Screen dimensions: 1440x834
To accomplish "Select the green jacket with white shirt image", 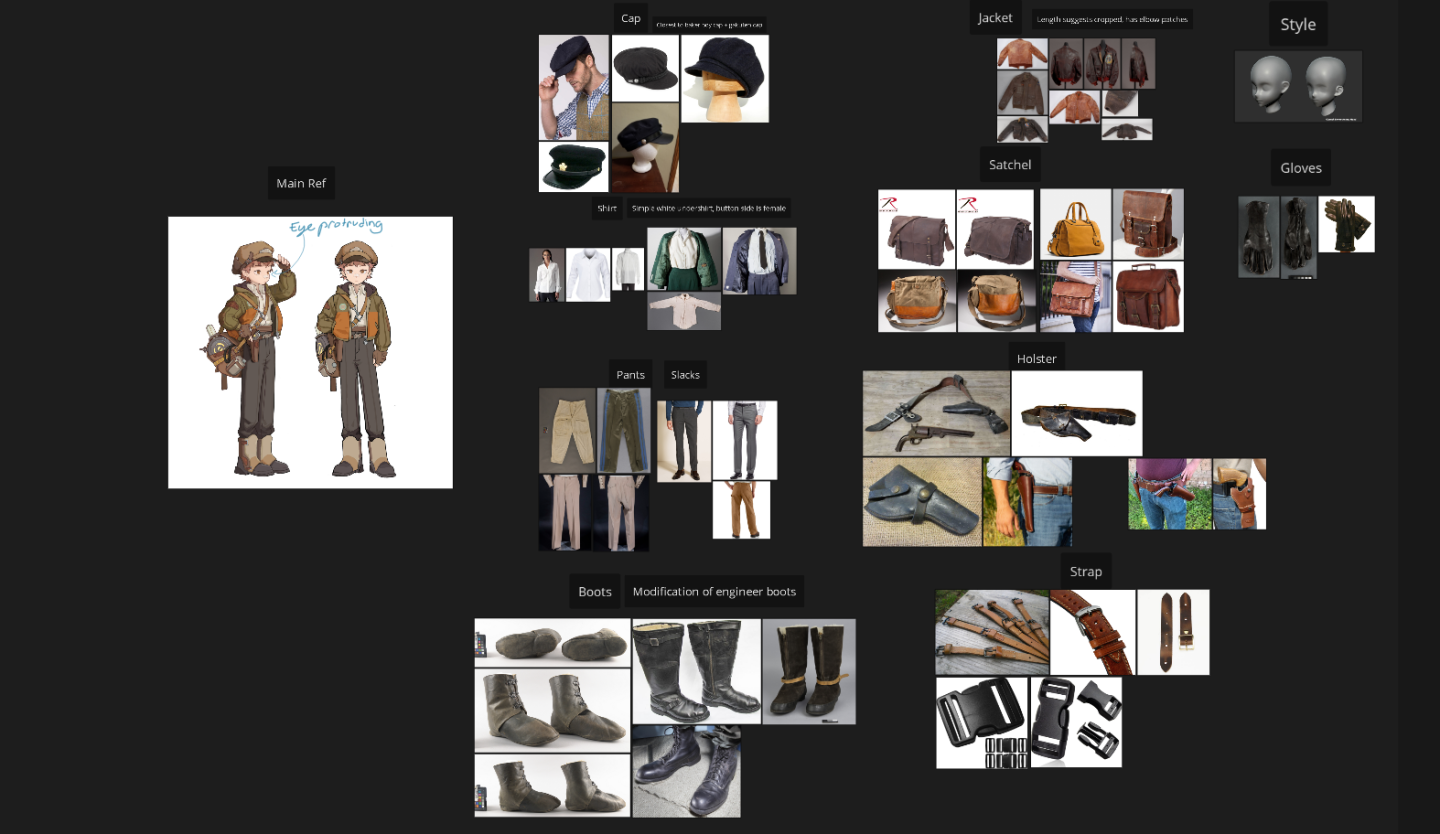I will click(x=684, y=259).
